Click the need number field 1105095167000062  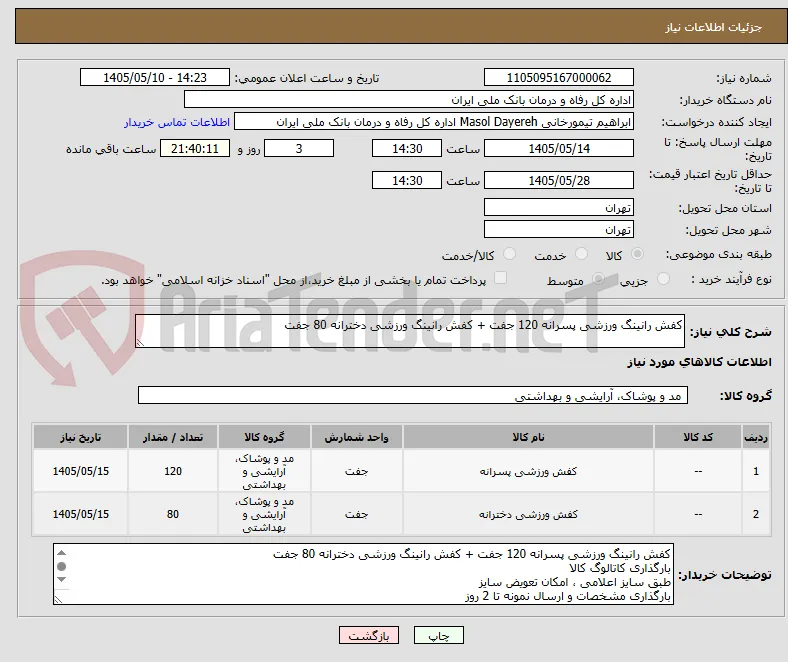[x=559, y=77]
